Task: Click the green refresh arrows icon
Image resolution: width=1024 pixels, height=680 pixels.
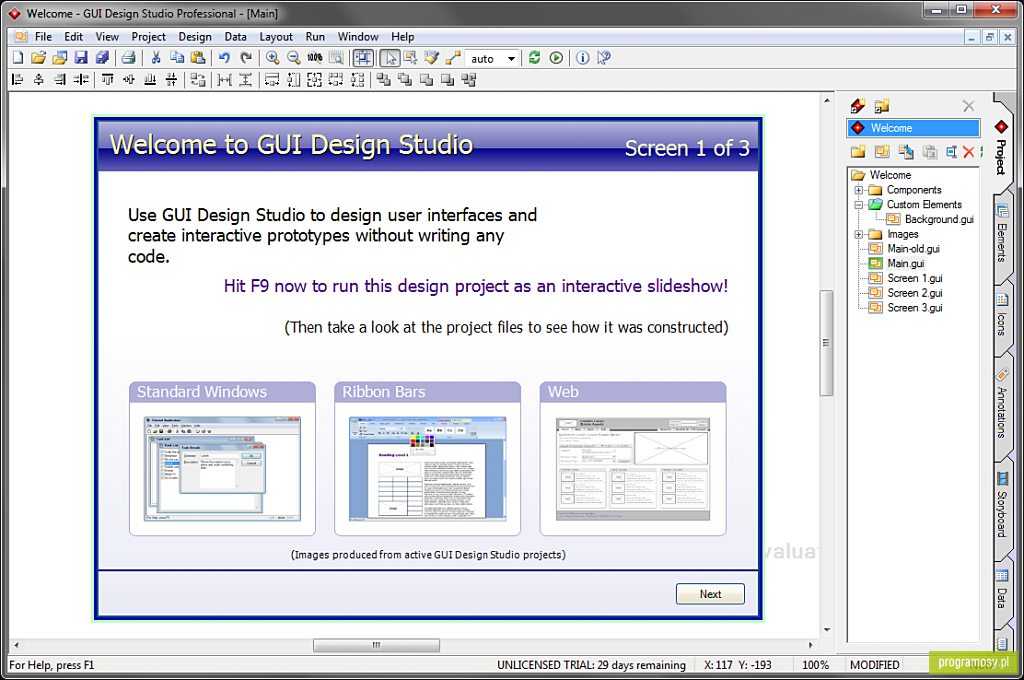Action: 535,58
